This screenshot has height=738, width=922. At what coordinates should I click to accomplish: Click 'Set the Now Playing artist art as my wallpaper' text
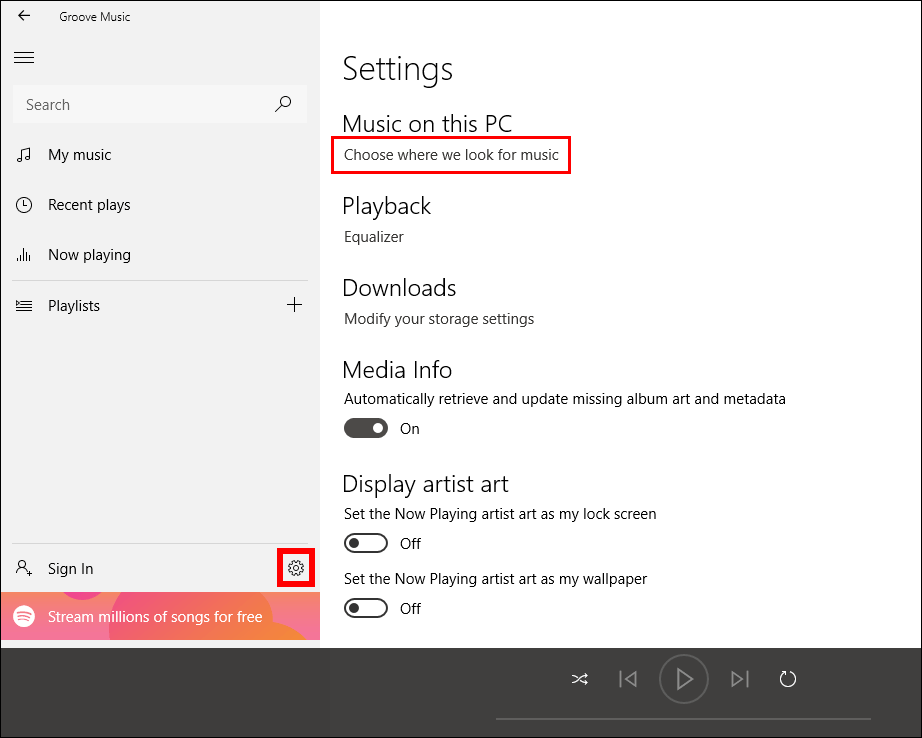495,579
